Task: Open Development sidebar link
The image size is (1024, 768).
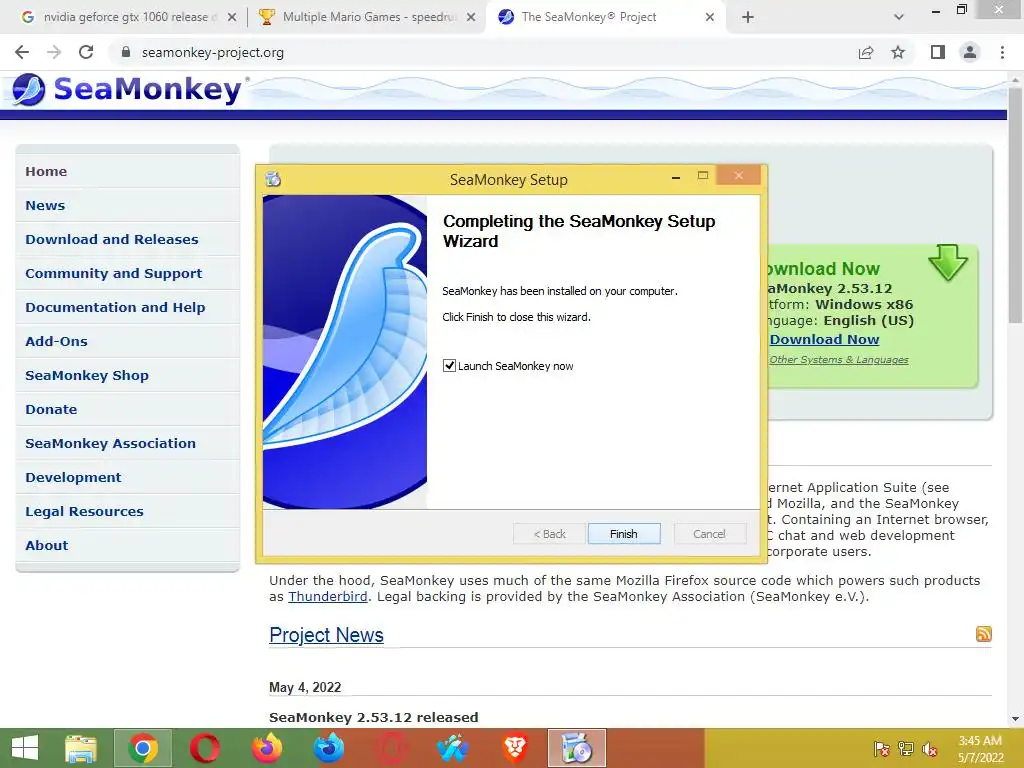Action: click(73, 477)
